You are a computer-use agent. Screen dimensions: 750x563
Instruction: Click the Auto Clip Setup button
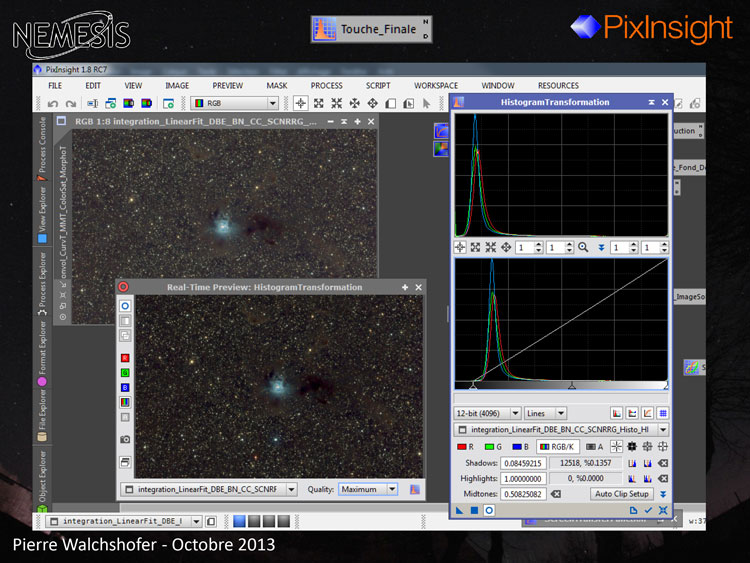click(x=621, y=494)
